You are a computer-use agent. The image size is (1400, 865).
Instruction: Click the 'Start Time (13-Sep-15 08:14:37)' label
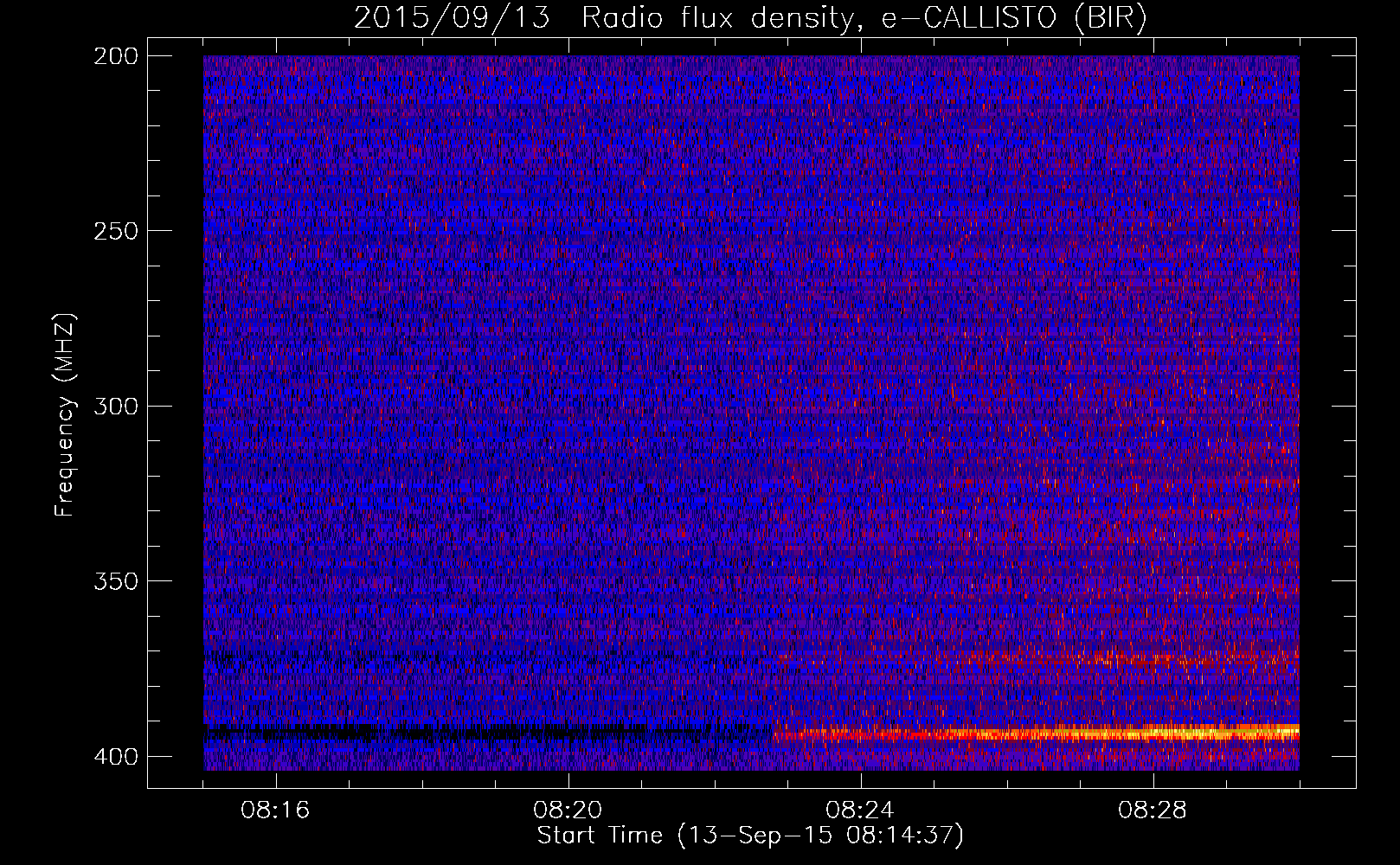(x=750, y=836)
